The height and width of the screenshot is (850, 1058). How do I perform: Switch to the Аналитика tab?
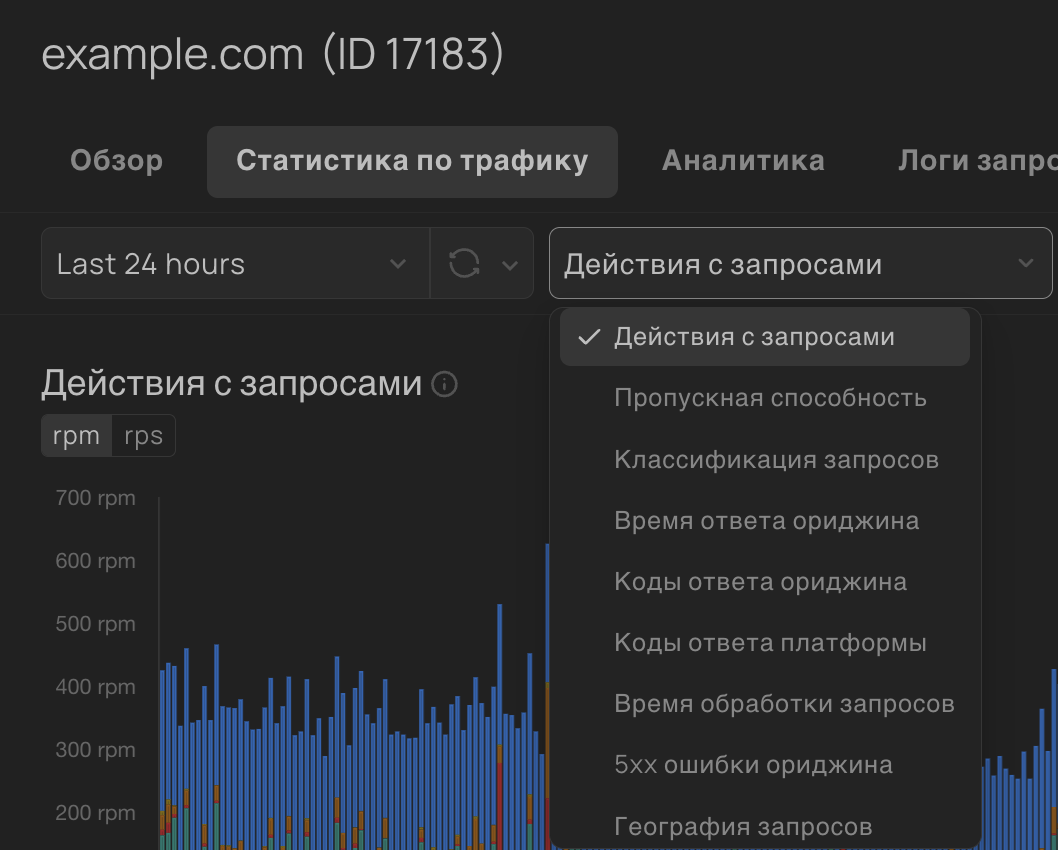[743, 161]
